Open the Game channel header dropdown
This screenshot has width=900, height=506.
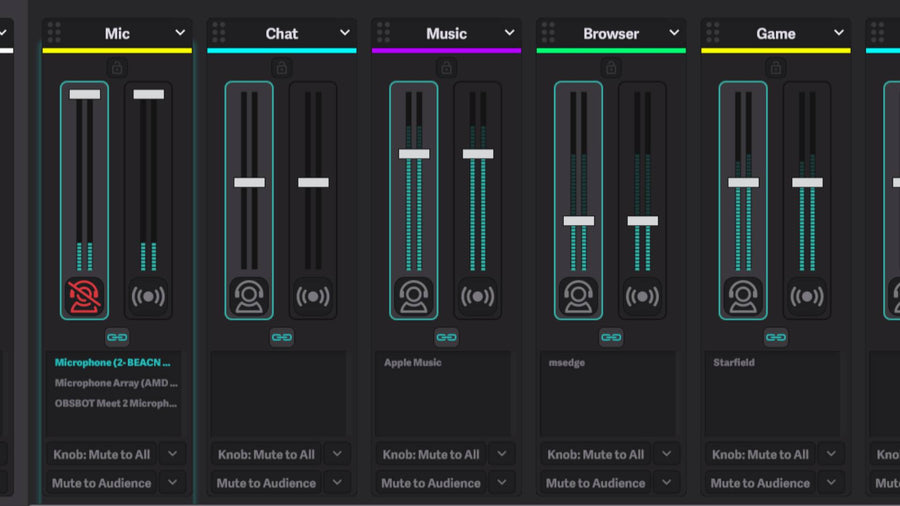click(x=839, y=33)
